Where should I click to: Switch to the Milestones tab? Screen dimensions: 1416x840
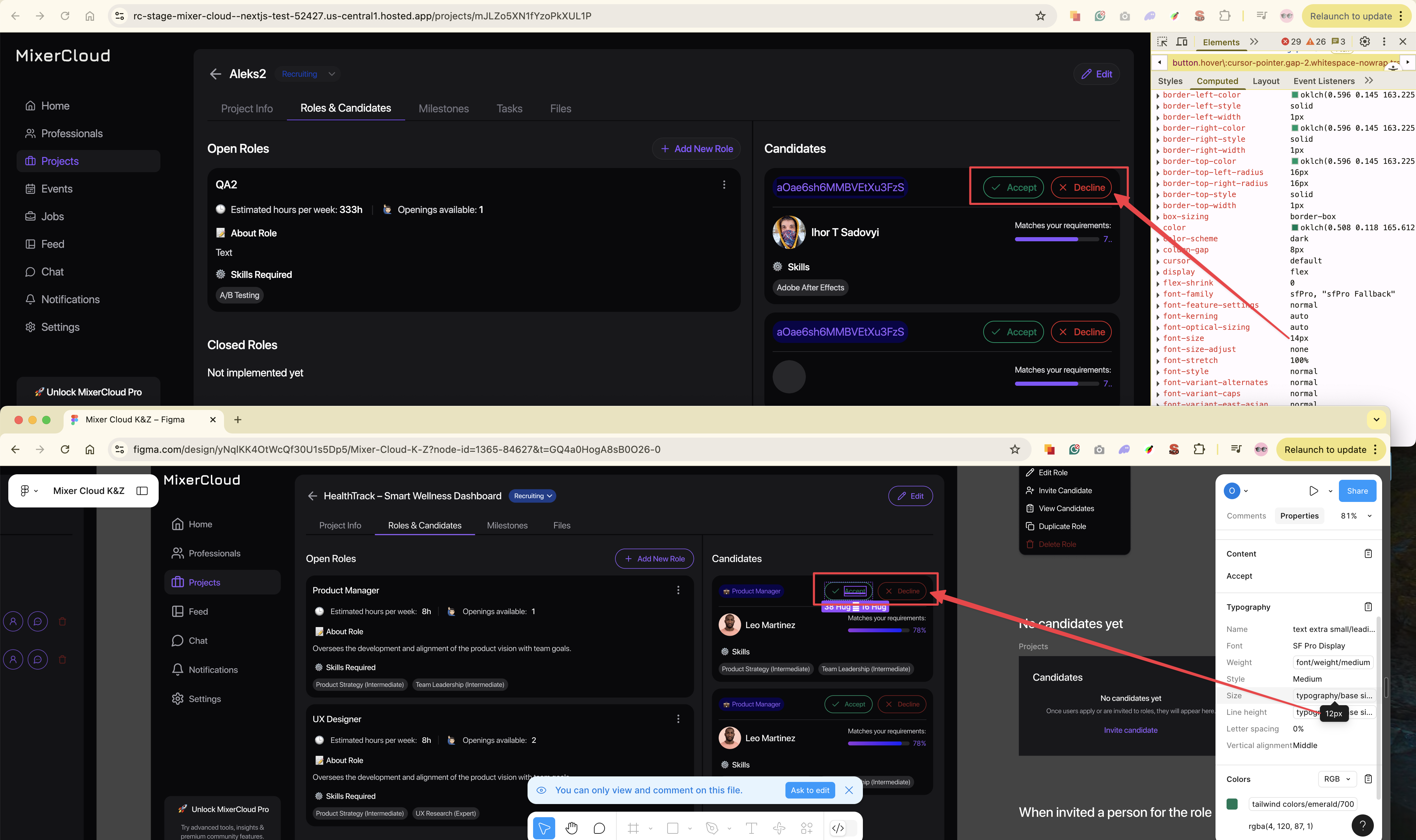coord(443,109)
